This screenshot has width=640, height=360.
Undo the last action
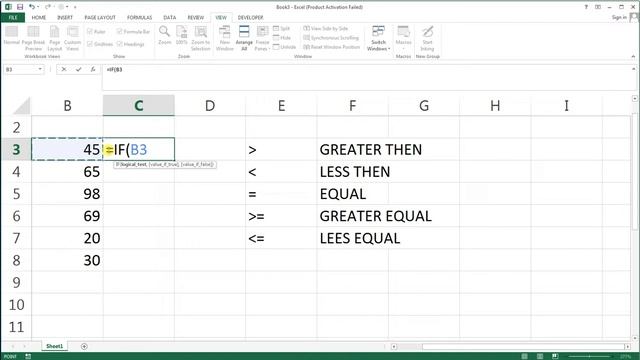click(31, 7)
